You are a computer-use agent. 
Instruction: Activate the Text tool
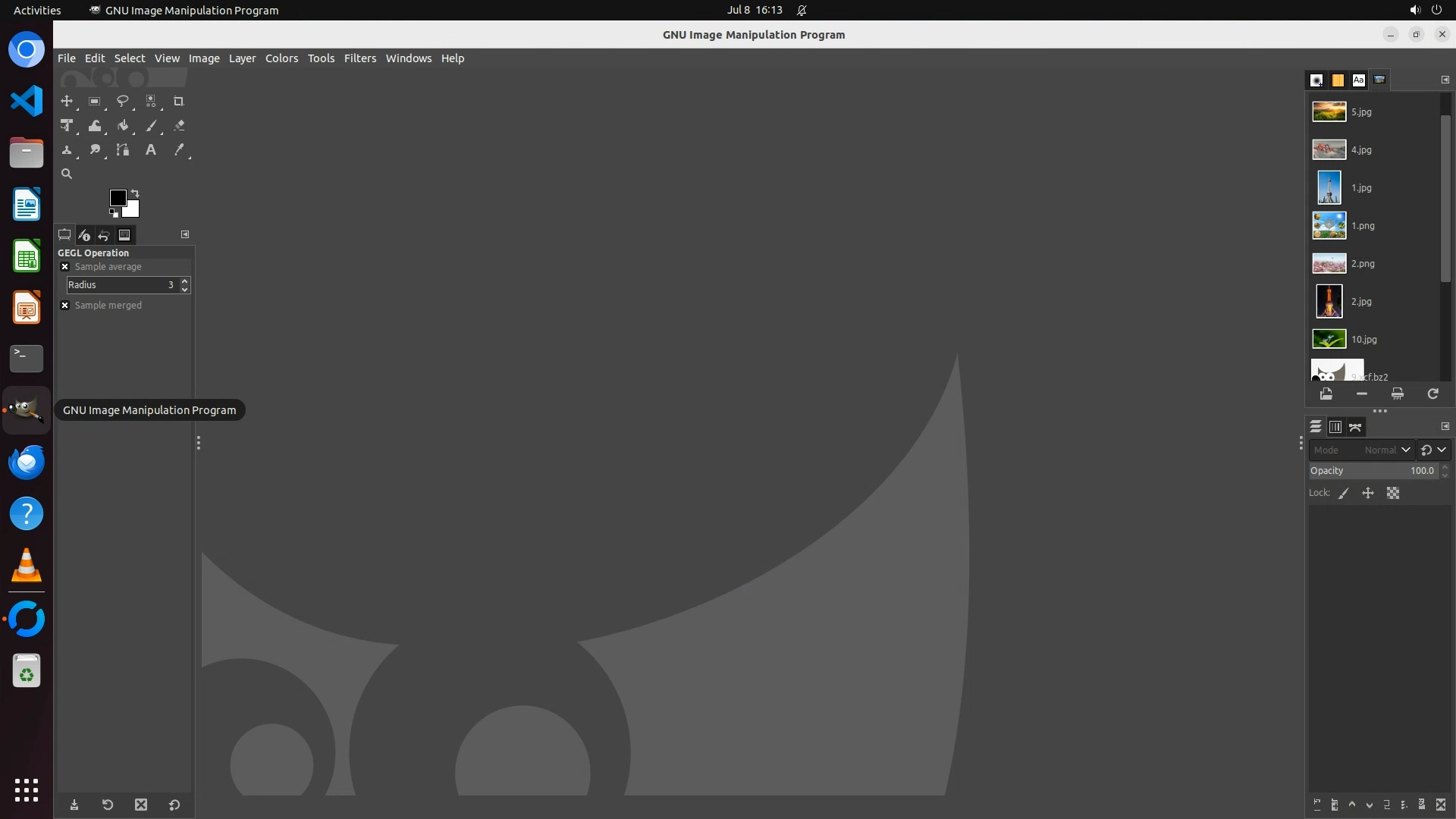151,150
